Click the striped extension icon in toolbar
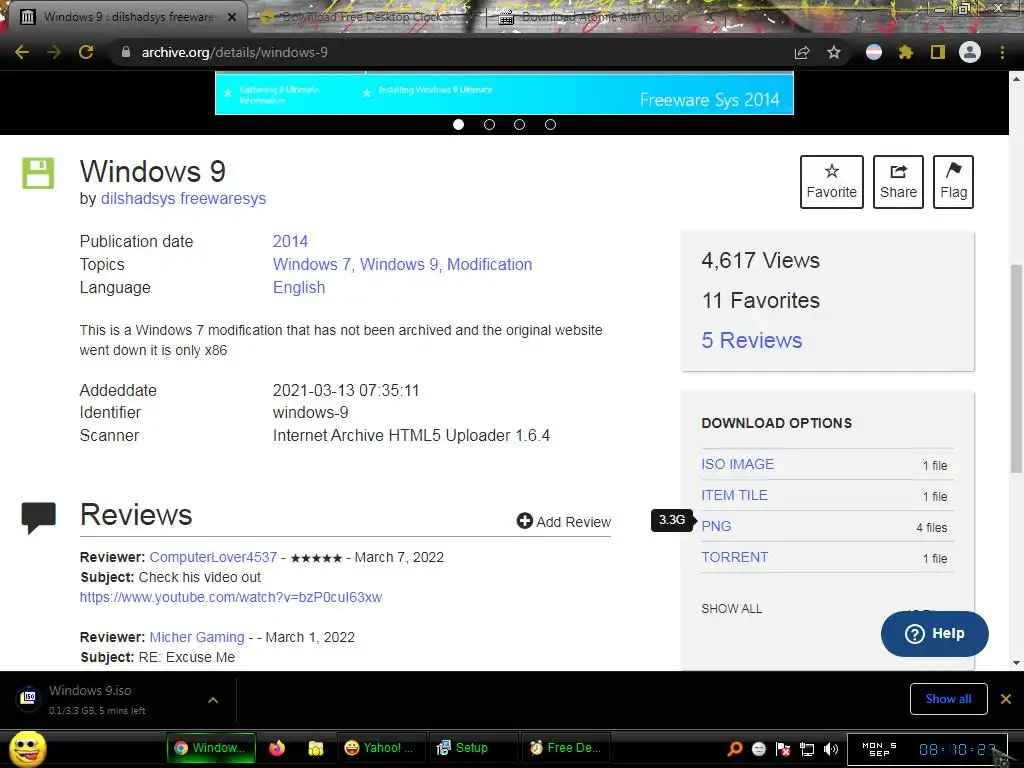The width and height of the screenshot is (1024, 768). [x=874, y=52]
